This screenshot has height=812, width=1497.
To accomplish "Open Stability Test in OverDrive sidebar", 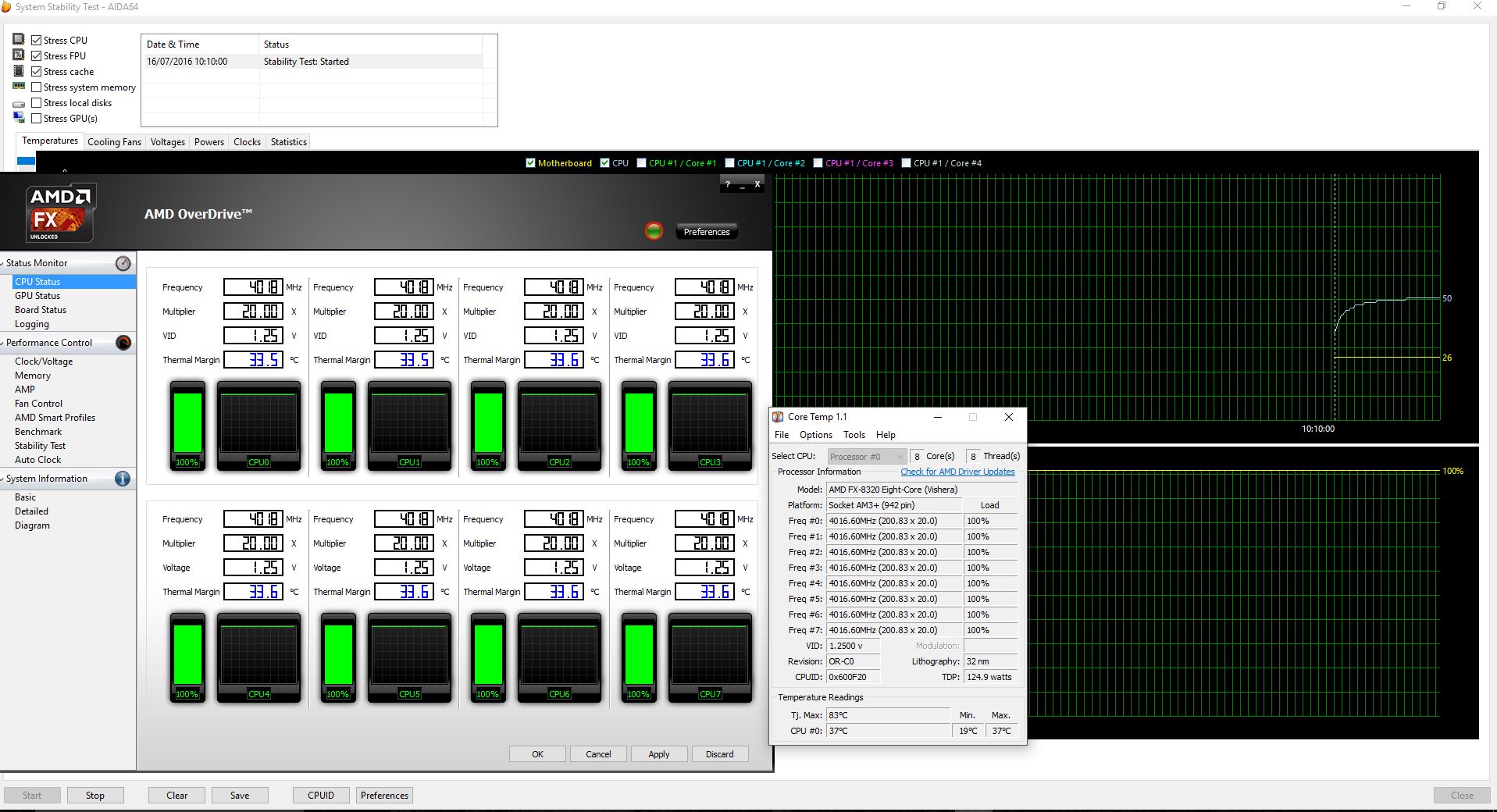I will click(40, 446).
